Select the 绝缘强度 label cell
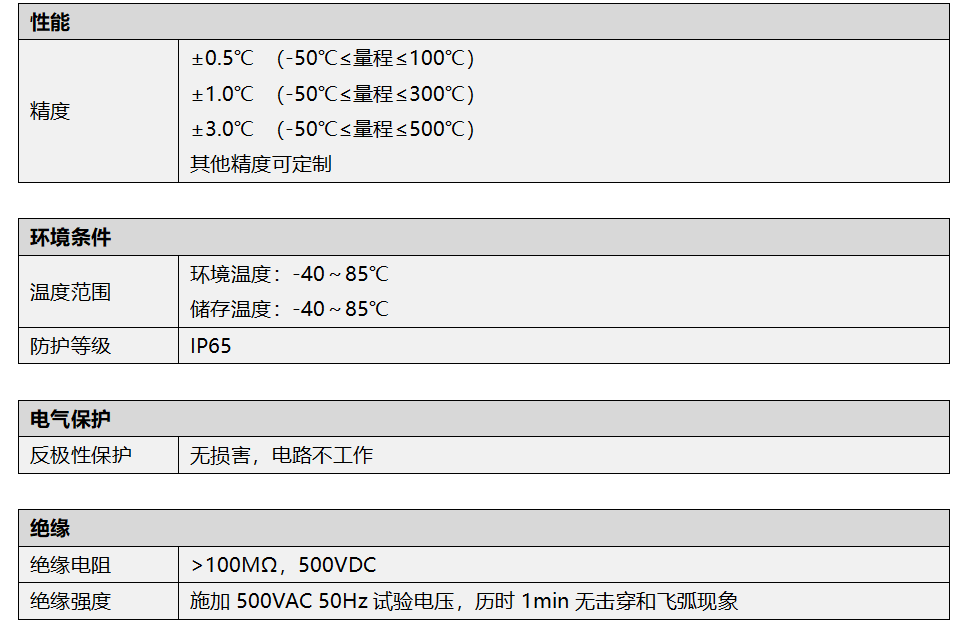970x624 pixels. coord(70,601)
